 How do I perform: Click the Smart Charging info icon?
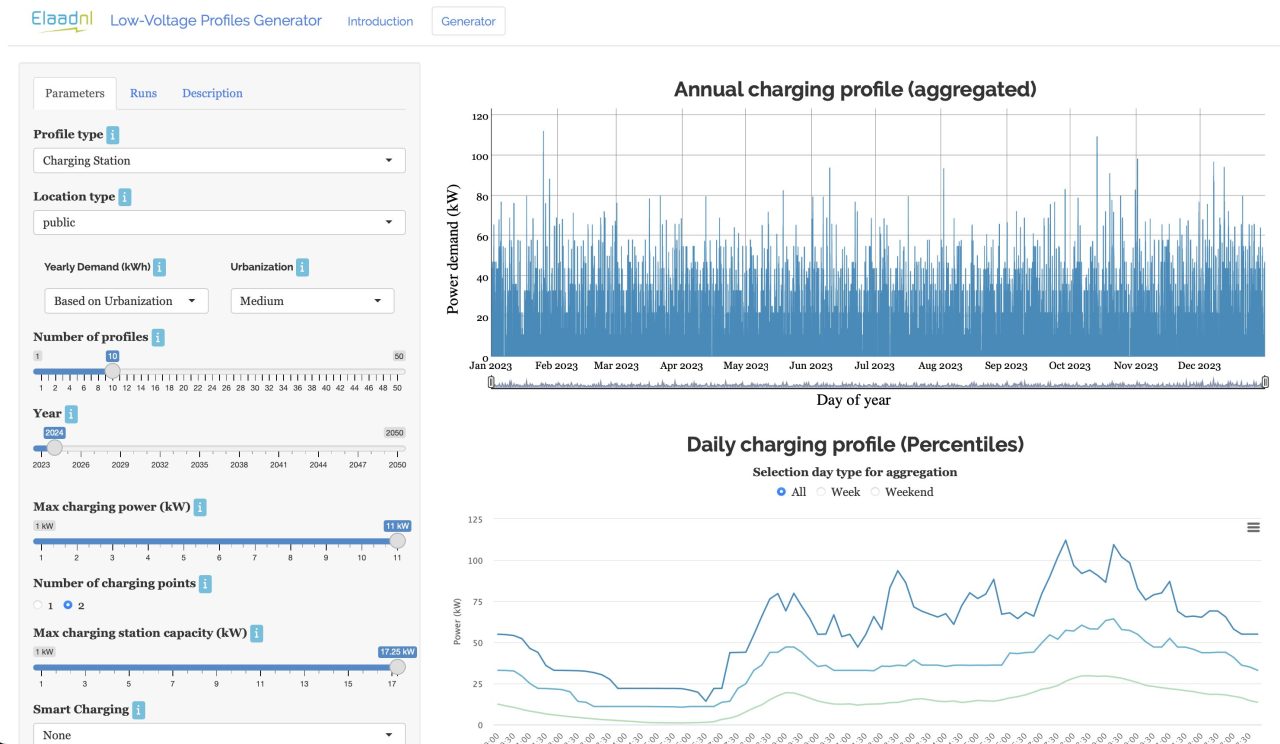point(139,709)
